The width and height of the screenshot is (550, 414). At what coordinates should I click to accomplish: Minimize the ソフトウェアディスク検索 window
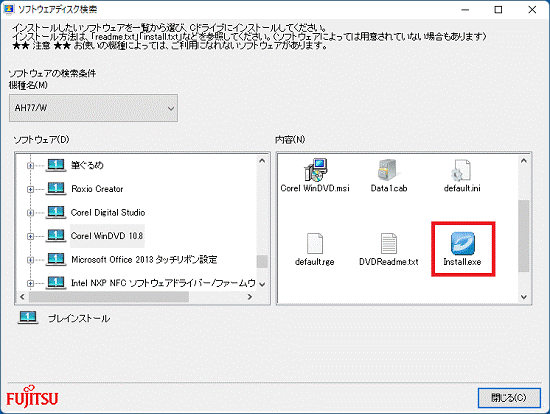pyautogui.click(x=465, y=9)
